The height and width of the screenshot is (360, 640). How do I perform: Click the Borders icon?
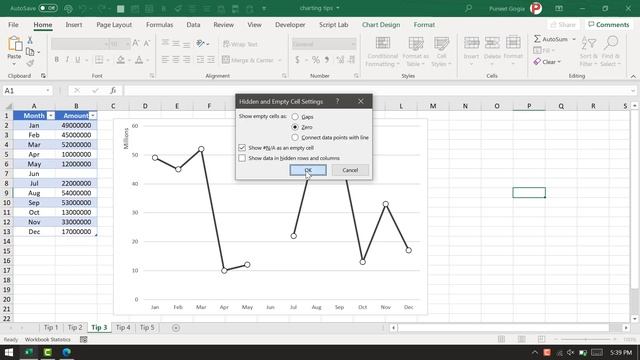pyautogui.click(x=99, y=60)
